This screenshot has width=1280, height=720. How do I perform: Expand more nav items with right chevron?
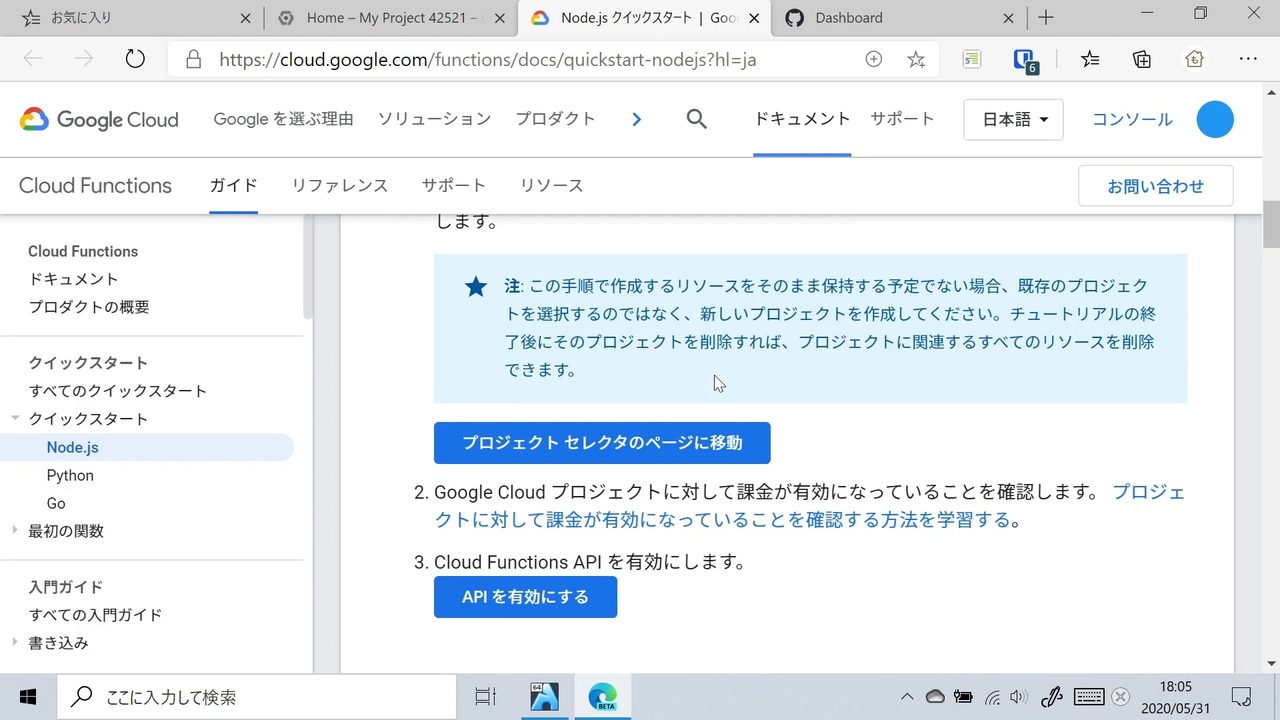pos(637,119)
